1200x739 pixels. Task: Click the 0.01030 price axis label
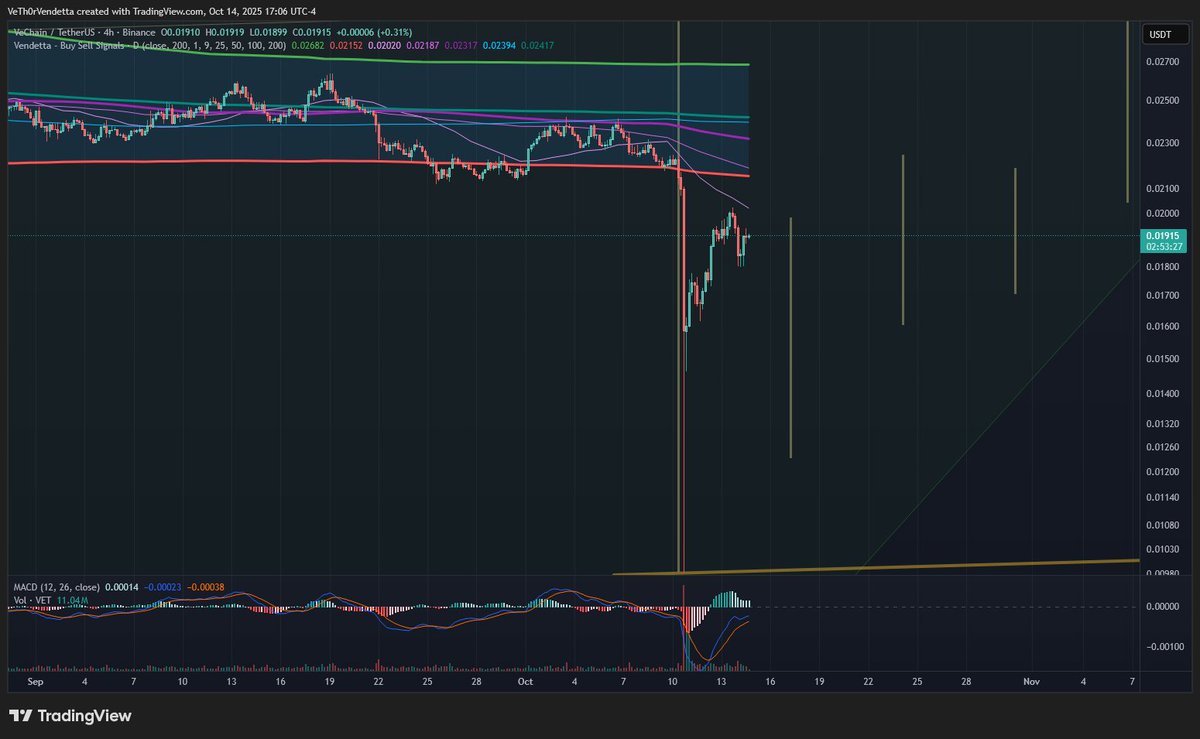click(x=1162, y=548)
